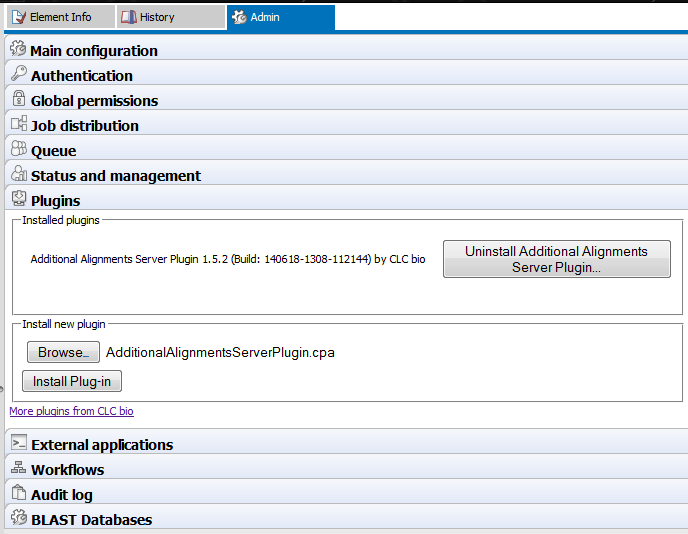Image resolution: width=688 pixels, height=534 pixels.
Task: Expand the Queue section
Action: (x=347, y=148)
